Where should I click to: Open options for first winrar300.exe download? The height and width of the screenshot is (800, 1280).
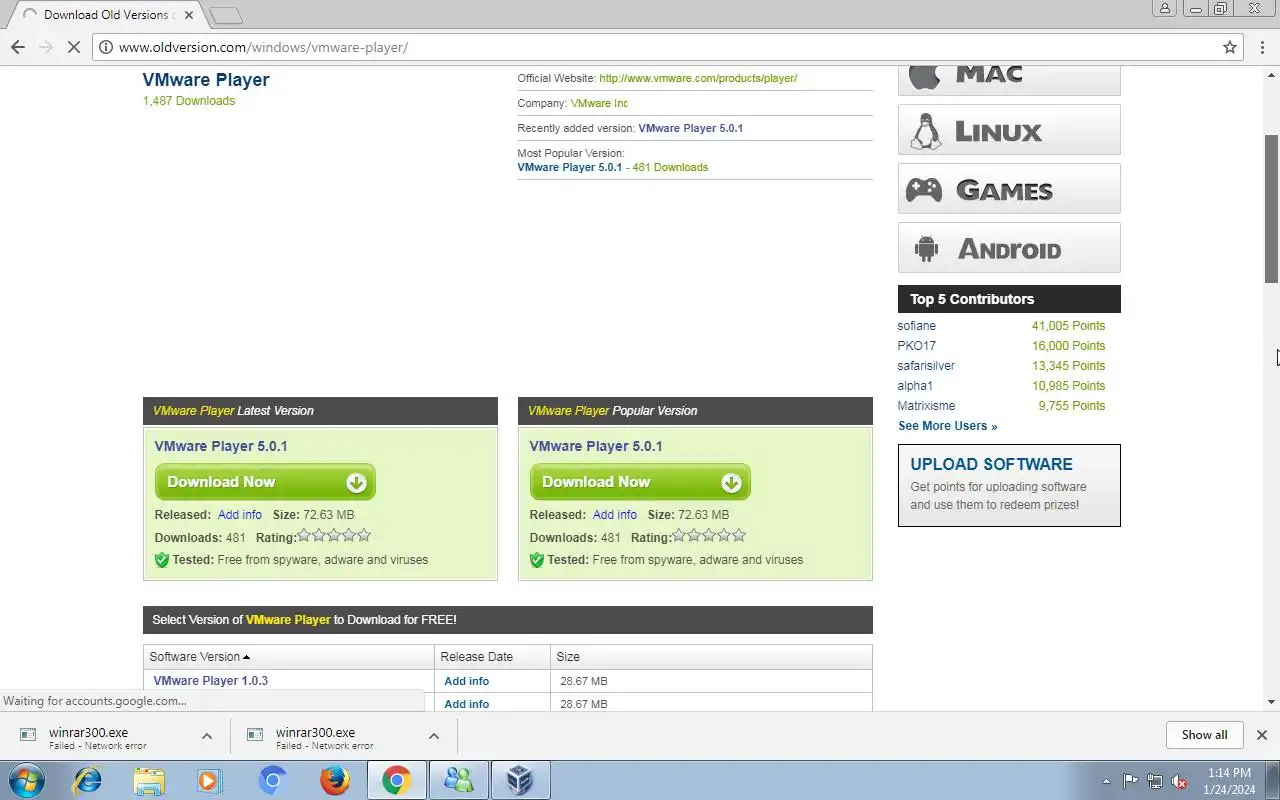207,736
